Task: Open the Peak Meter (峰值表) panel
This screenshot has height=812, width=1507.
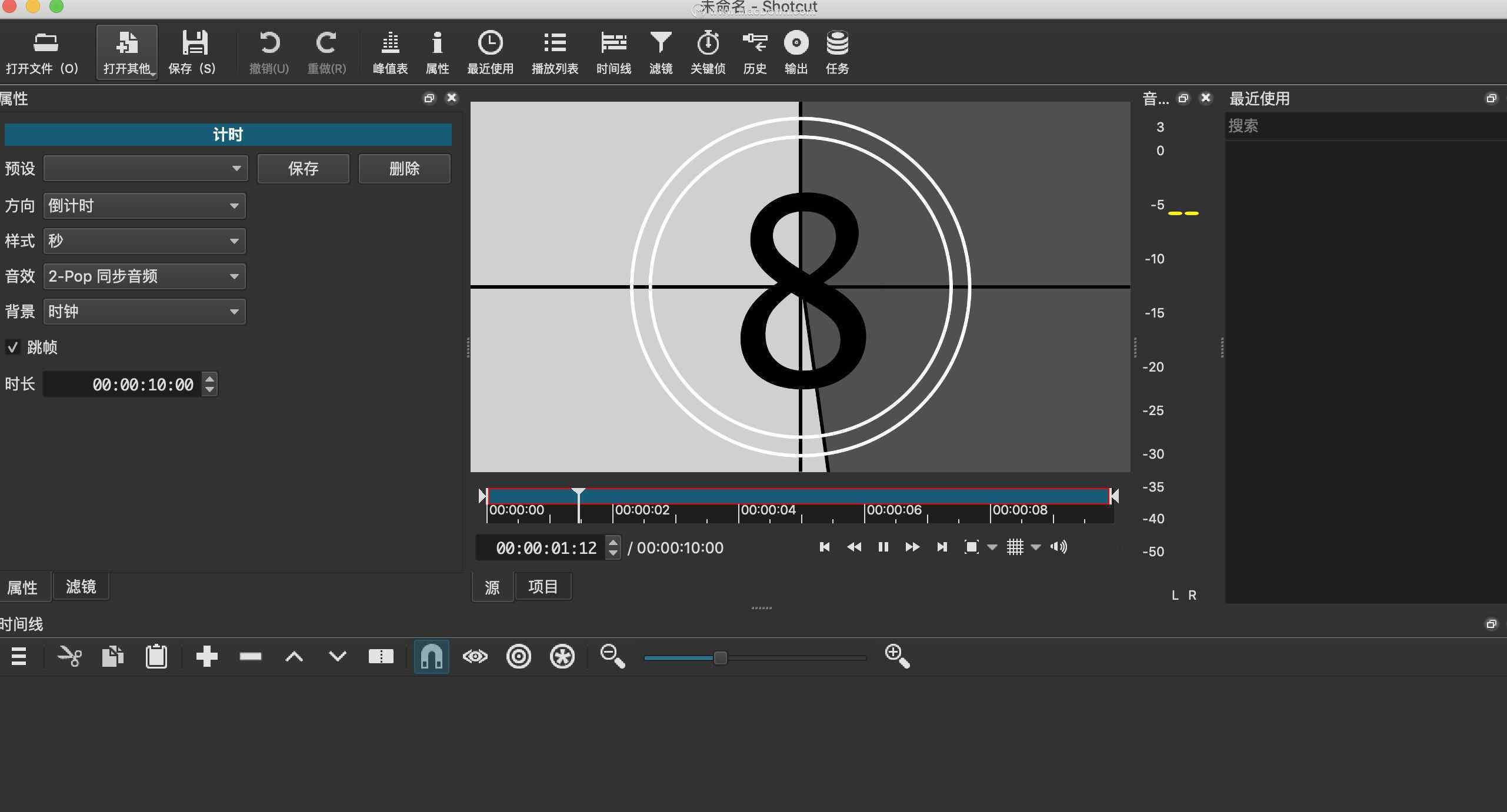Action: [390, 53]
